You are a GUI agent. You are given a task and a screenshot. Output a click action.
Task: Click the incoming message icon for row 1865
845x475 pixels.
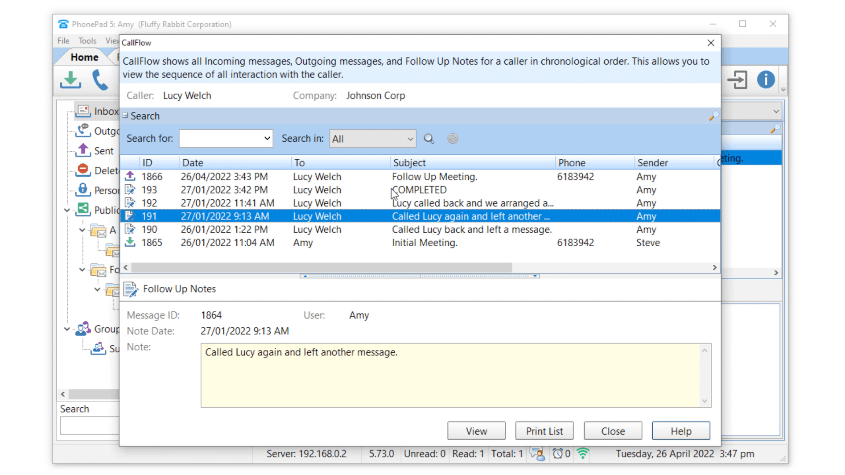coord(130,243)
